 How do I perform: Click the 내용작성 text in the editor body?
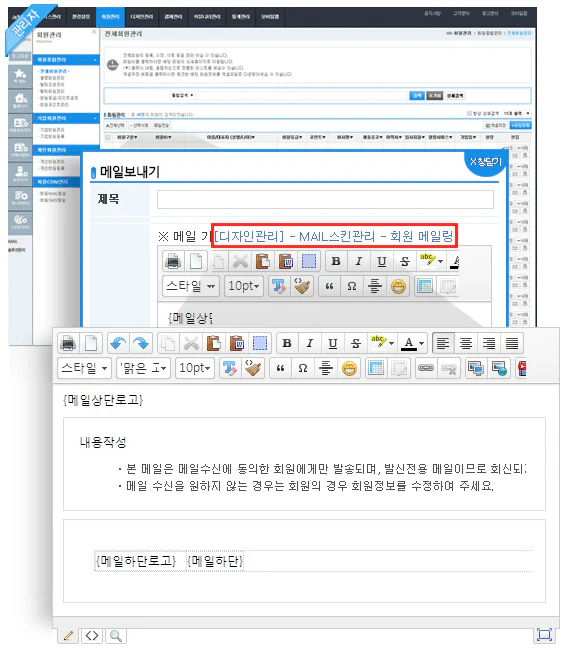coord(103,442)
